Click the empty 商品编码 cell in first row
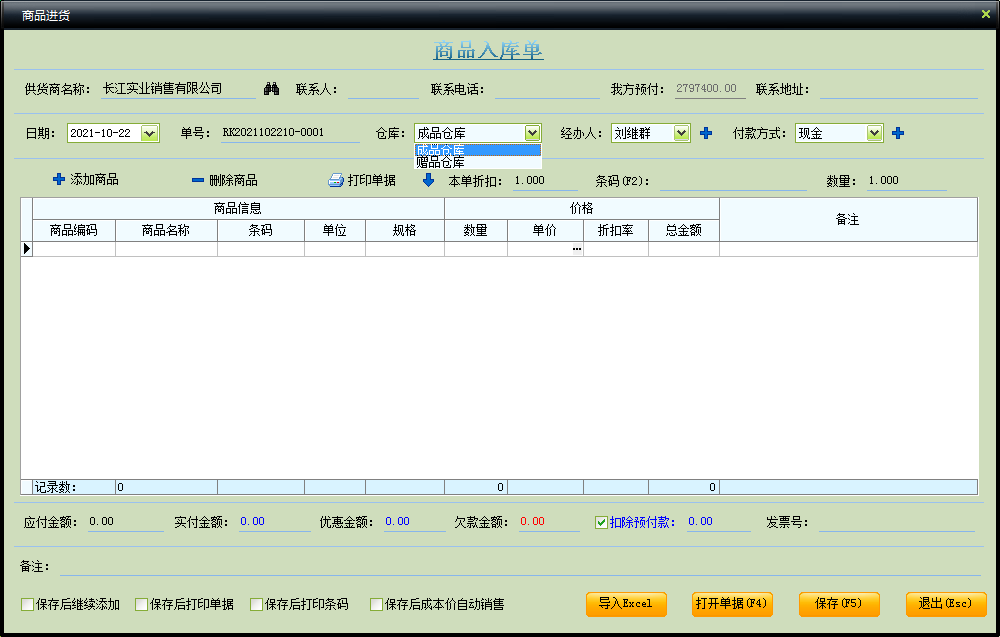 [74, 249]
